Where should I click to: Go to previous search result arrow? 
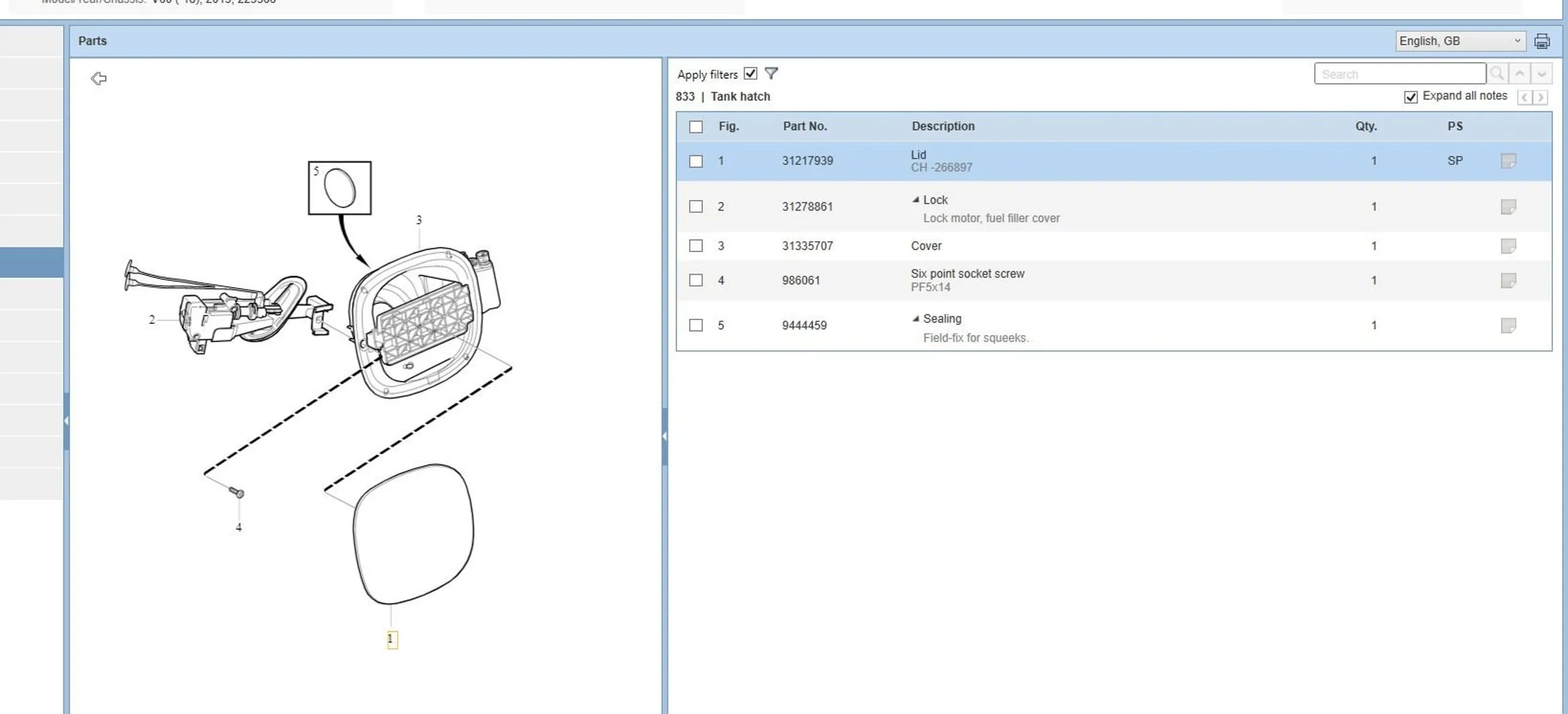coord(1519,74)
